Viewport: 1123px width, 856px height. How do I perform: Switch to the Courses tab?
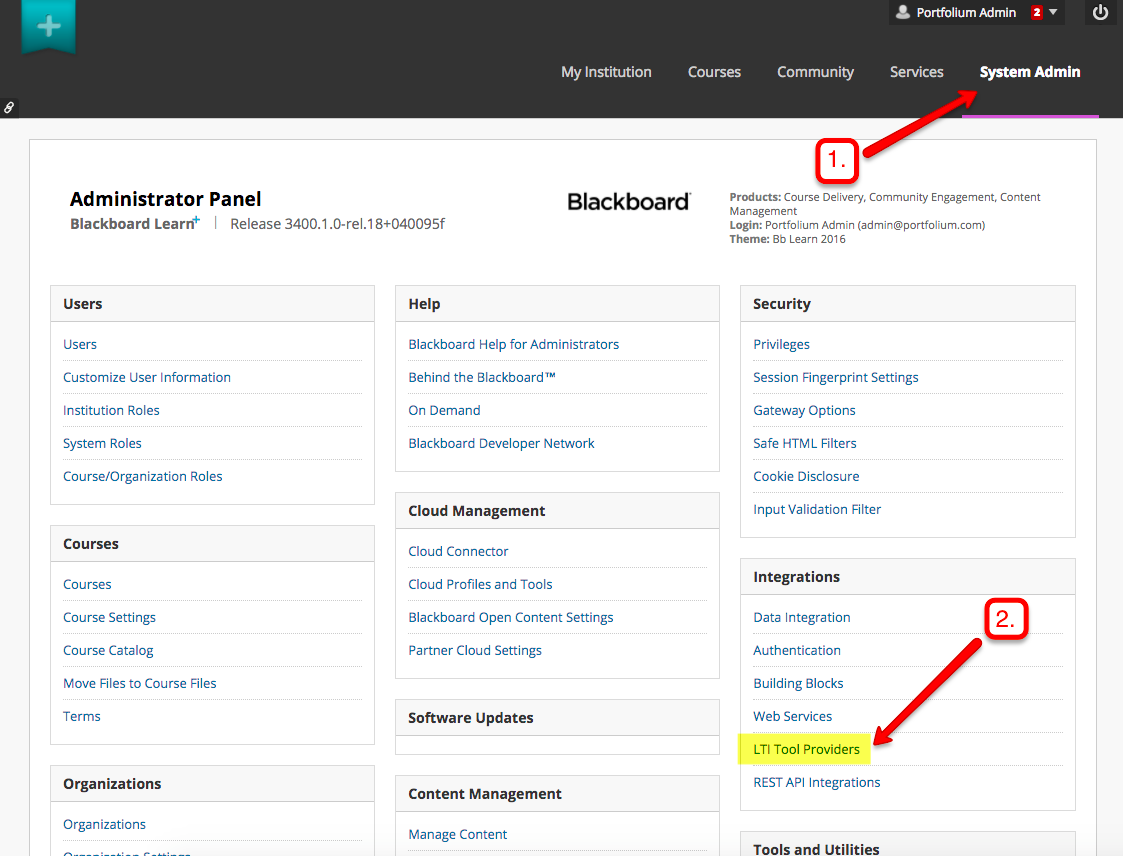click(x=714, y=72)
